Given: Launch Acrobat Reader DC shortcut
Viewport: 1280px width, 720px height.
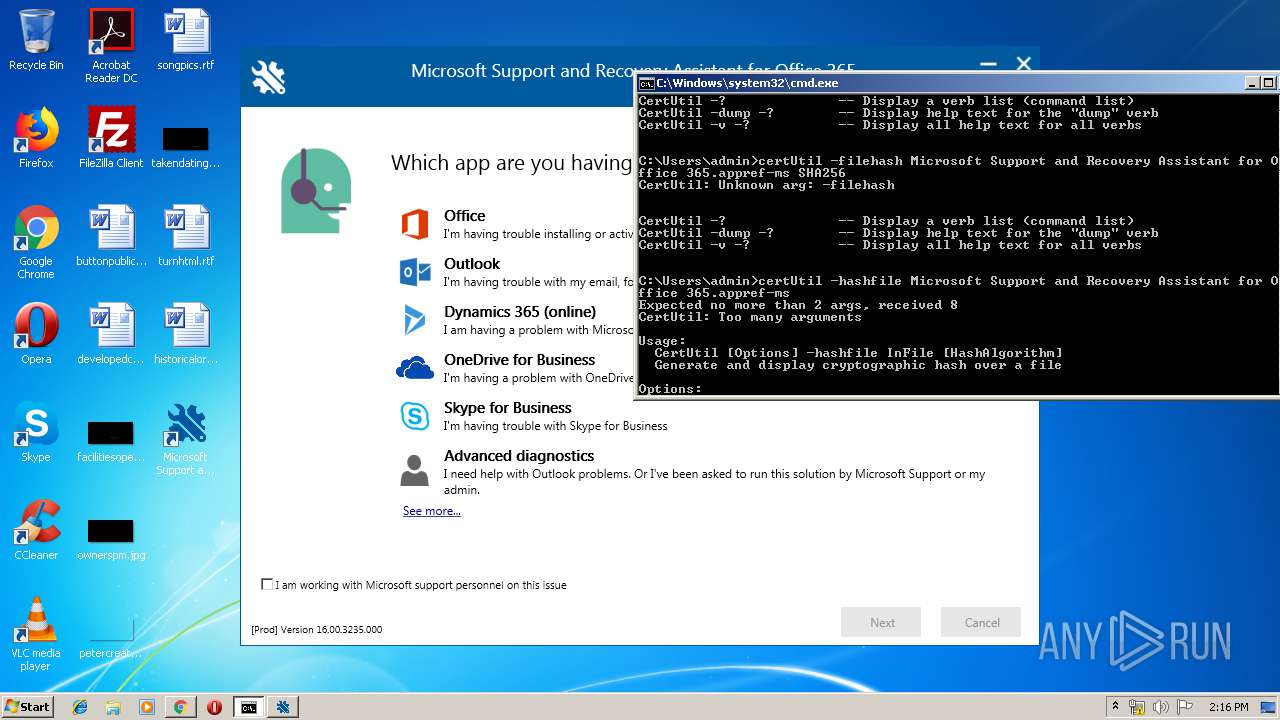Looking at the screenshot, I should pyautogui.click(x=111, y=45).
